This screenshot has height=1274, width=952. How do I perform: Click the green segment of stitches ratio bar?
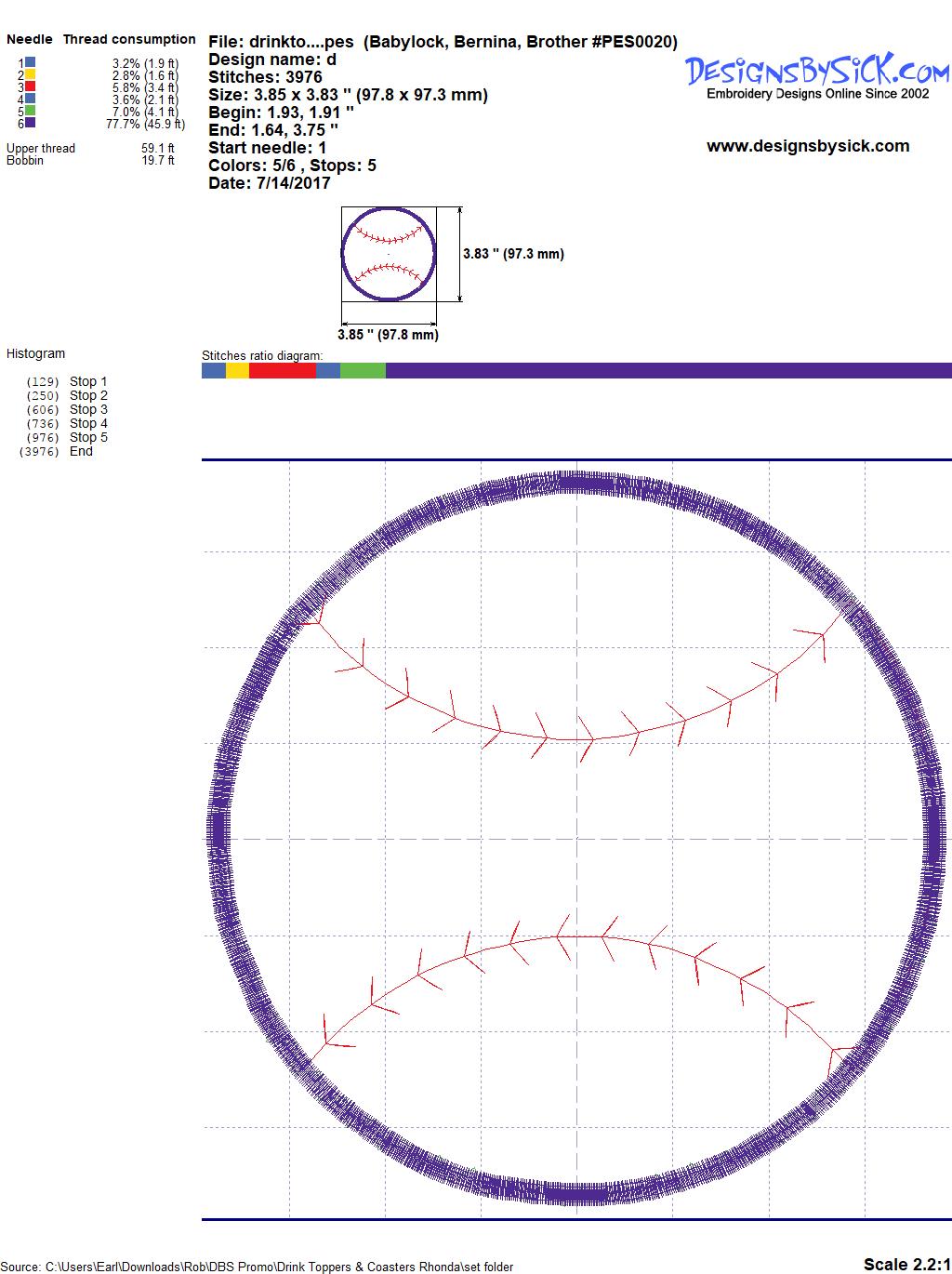[x=363, y=371]
